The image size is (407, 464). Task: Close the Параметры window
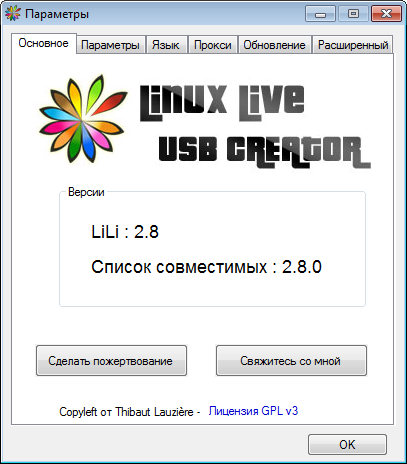pyautogui.click(x=386, y=14)
